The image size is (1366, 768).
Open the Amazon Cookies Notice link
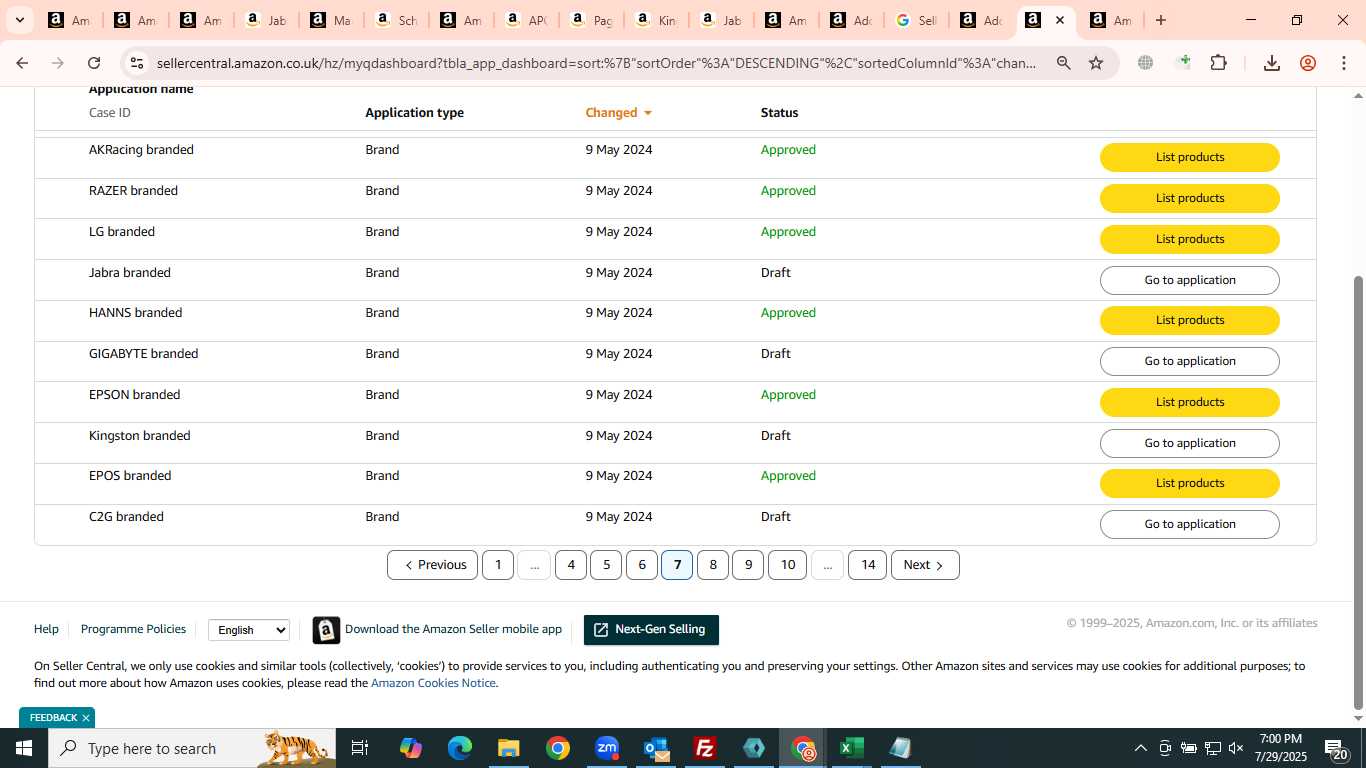(433, 683)
